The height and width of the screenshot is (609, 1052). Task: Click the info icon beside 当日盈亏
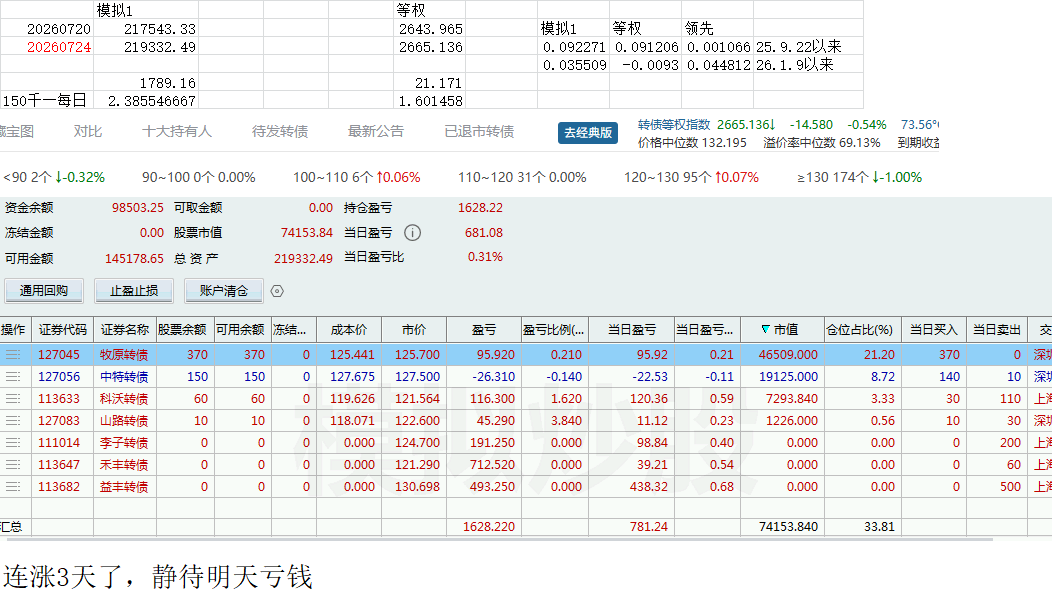point(413,233)
